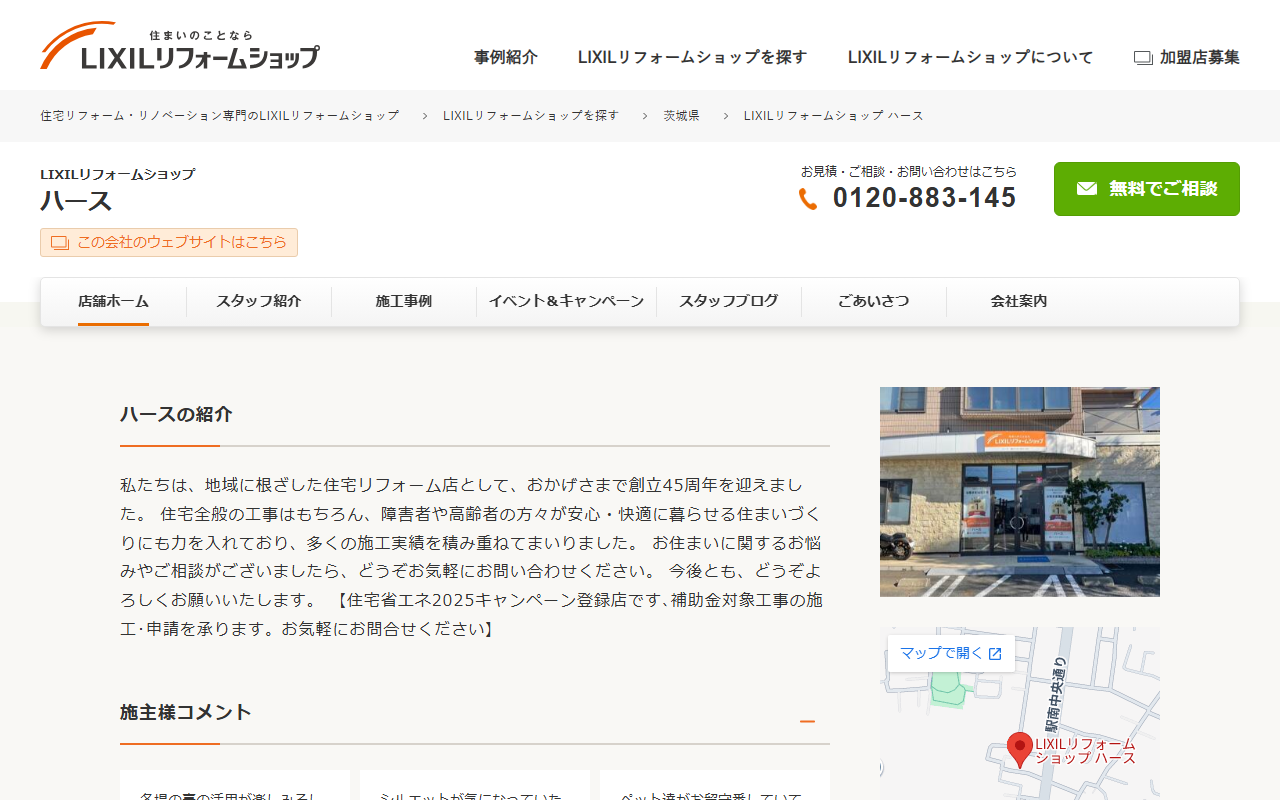This screenshot has width=1280, height=800.
Task: Collapse the 施主様コメント section with minus
Action: click(808, 722)
